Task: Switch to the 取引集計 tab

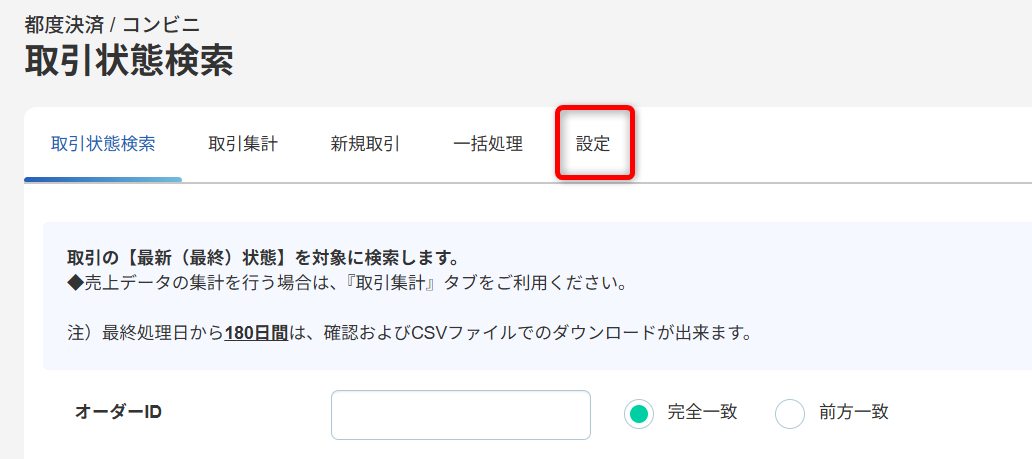Action: pos(243,144)
